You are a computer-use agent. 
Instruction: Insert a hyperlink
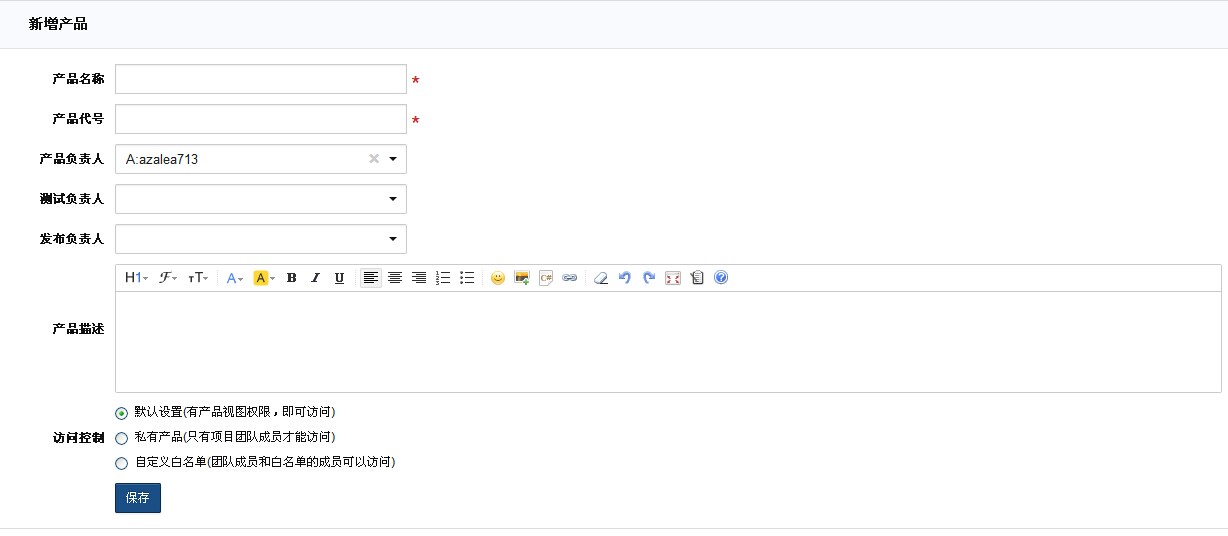(569, 278)
